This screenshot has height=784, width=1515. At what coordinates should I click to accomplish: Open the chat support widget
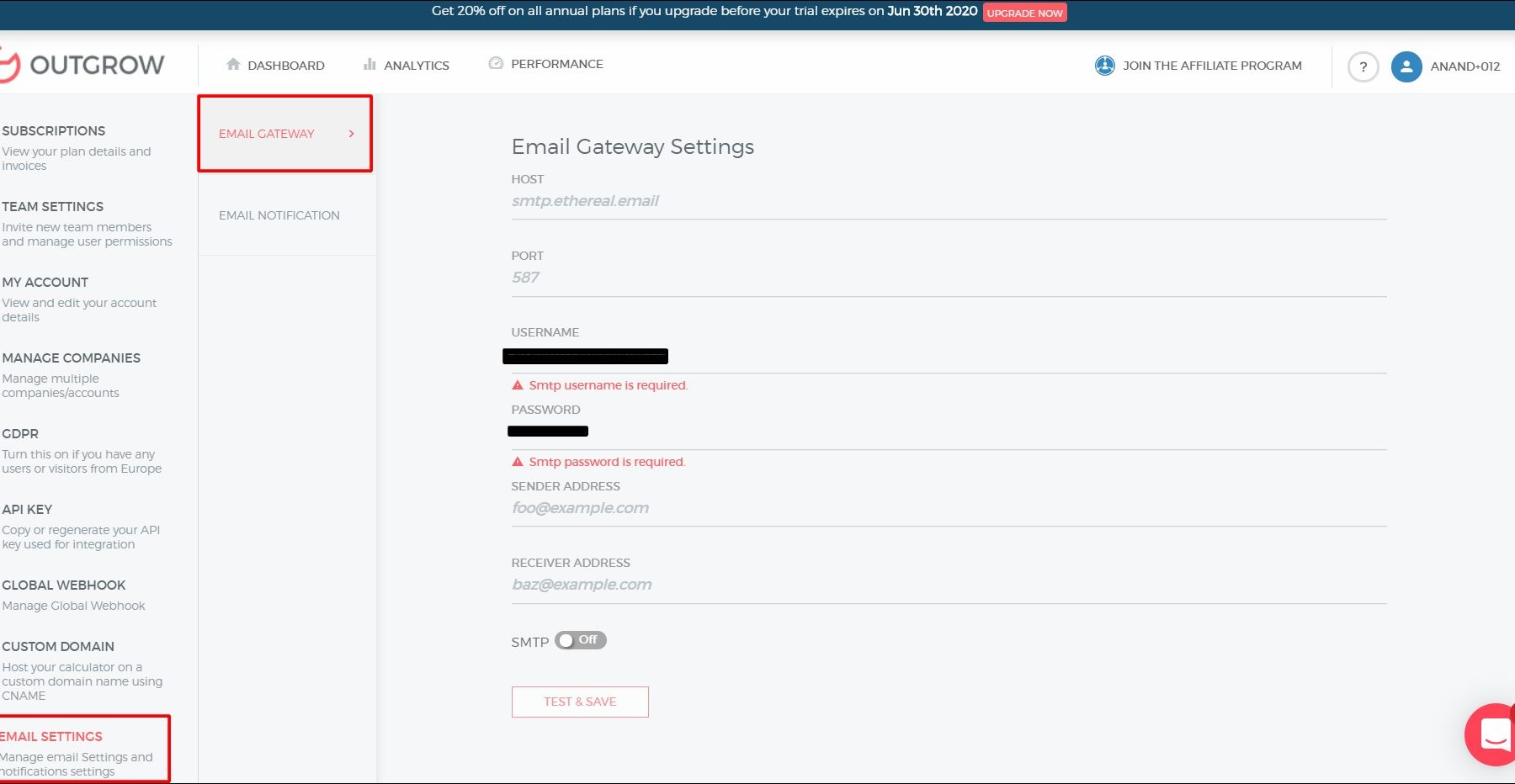[1493, 734]
